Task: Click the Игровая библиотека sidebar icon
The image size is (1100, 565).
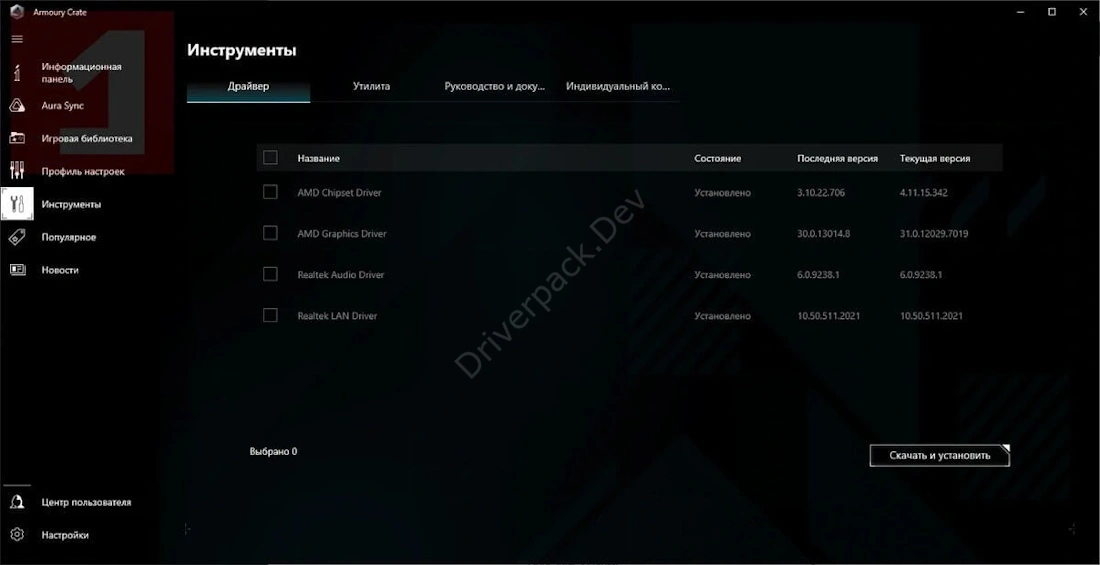Action: 17,138
